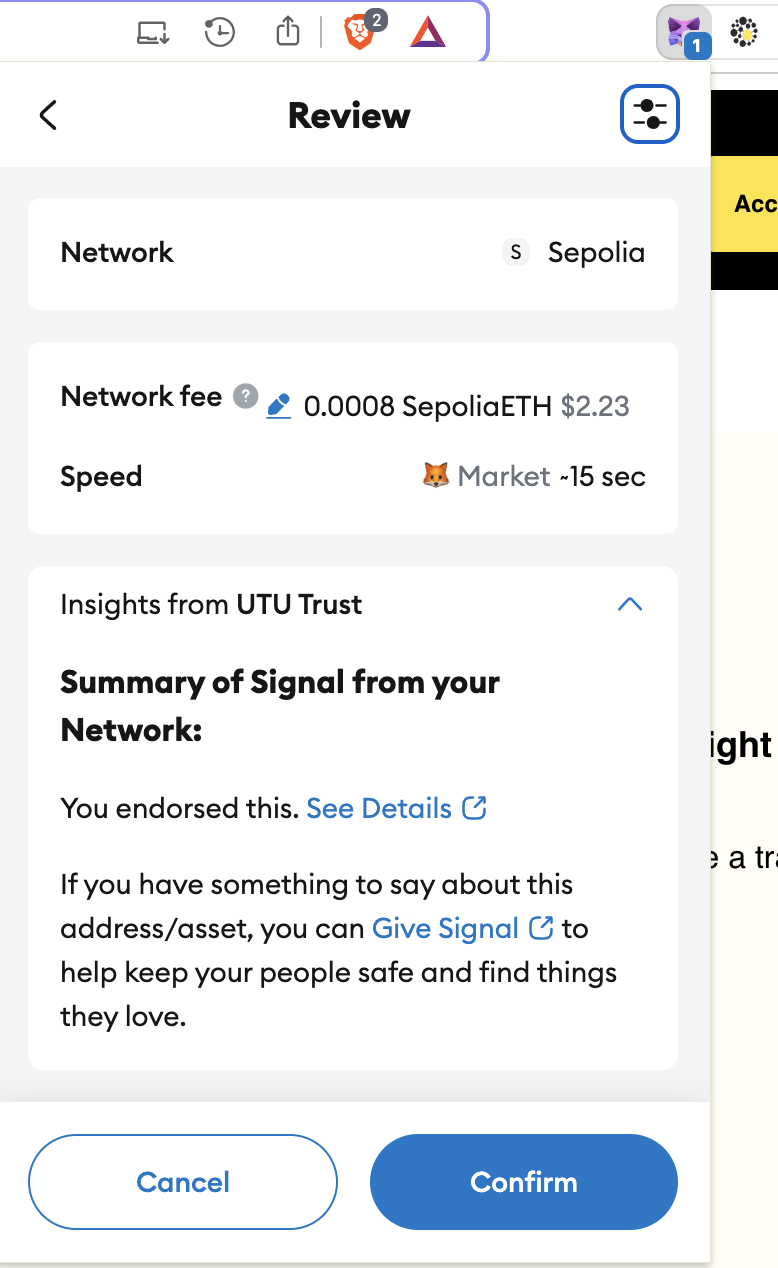
Task: Click the install app icon in address bar
Action: click(153, 33)
